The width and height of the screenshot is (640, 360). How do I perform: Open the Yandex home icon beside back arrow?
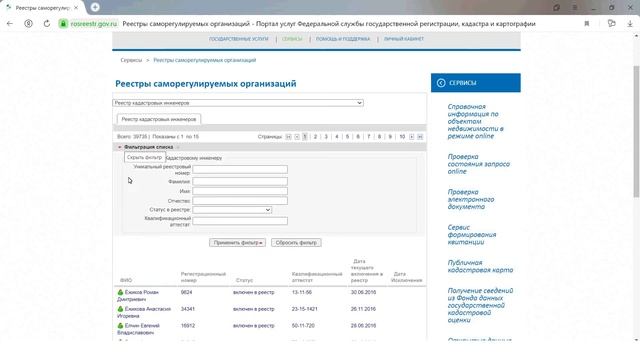pyautogui.click(x=28, y=24)
